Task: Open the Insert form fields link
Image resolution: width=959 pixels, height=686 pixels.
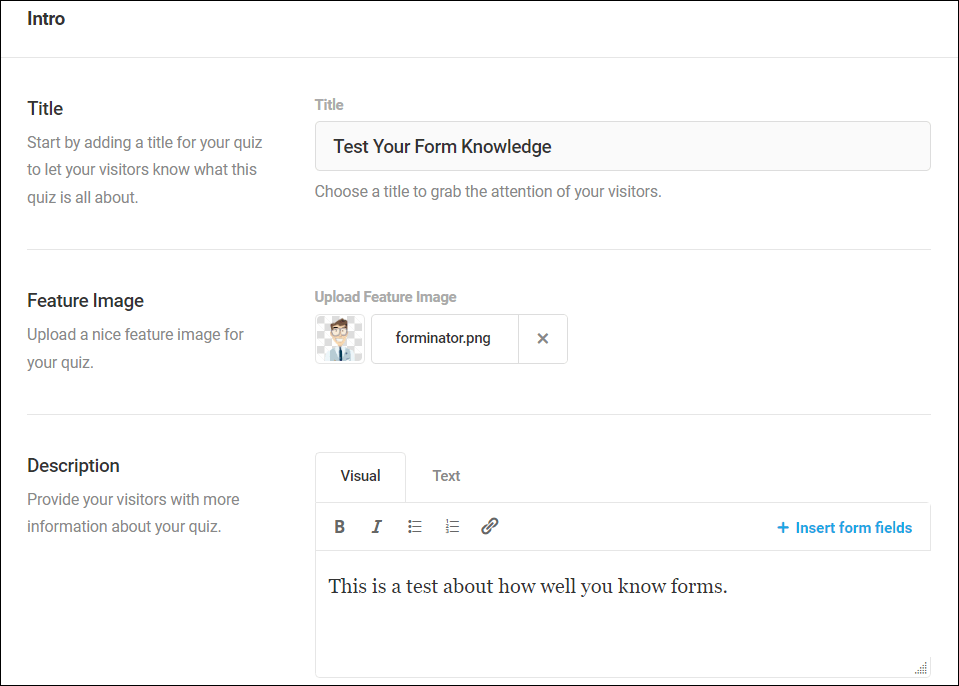Action: coord(844,528)
